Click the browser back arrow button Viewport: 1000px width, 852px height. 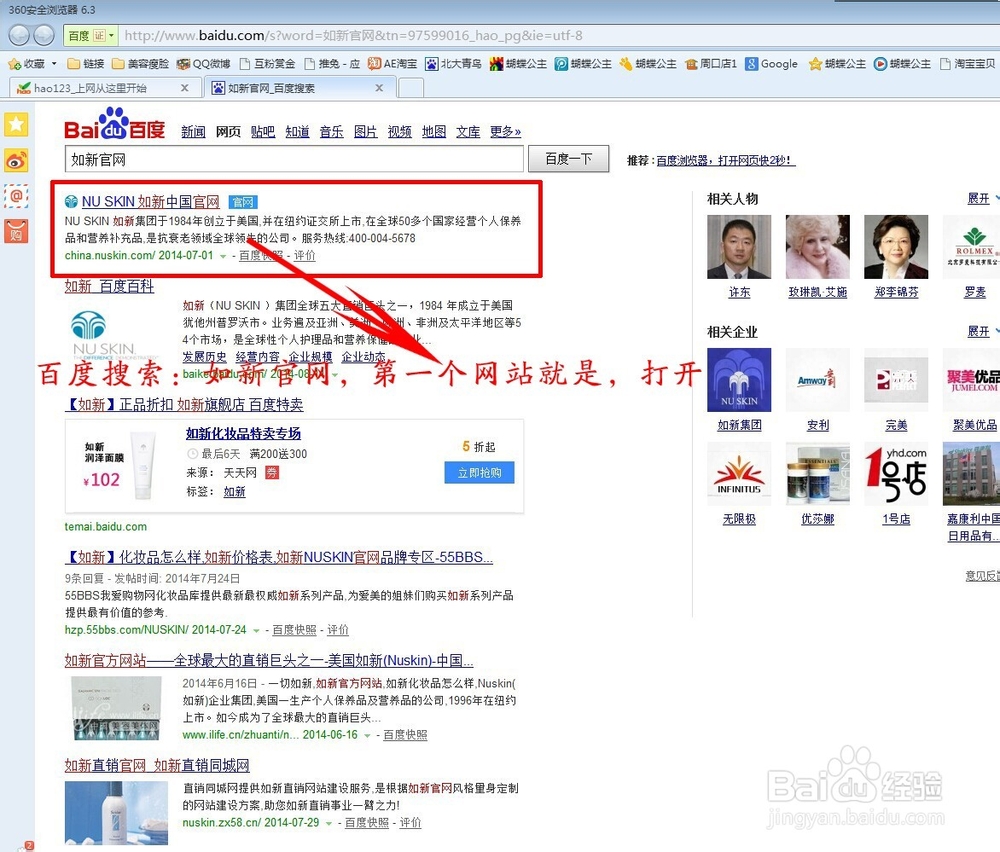tap(18, 35)
